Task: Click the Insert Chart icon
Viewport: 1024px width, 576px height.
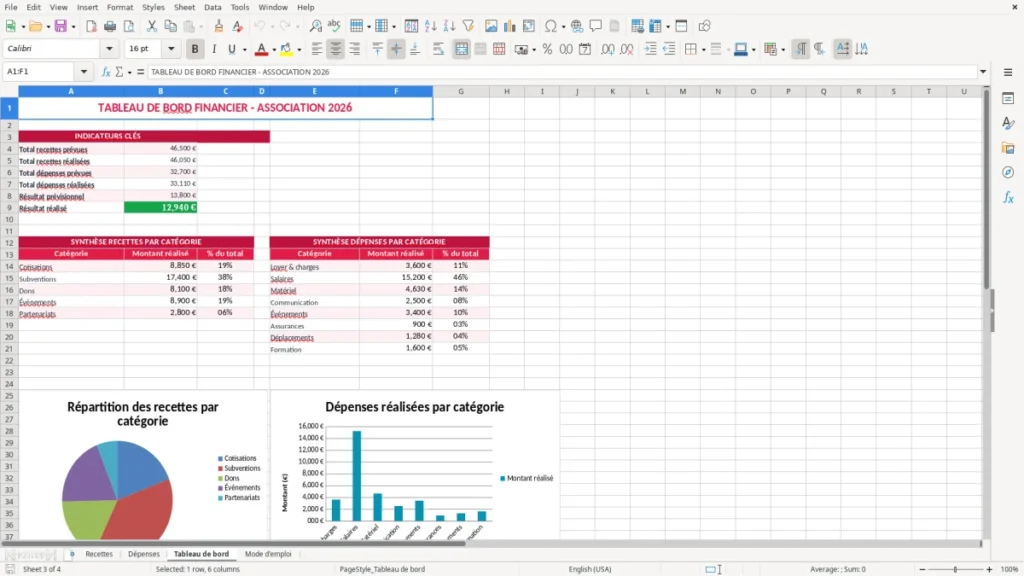Action: 509,26
